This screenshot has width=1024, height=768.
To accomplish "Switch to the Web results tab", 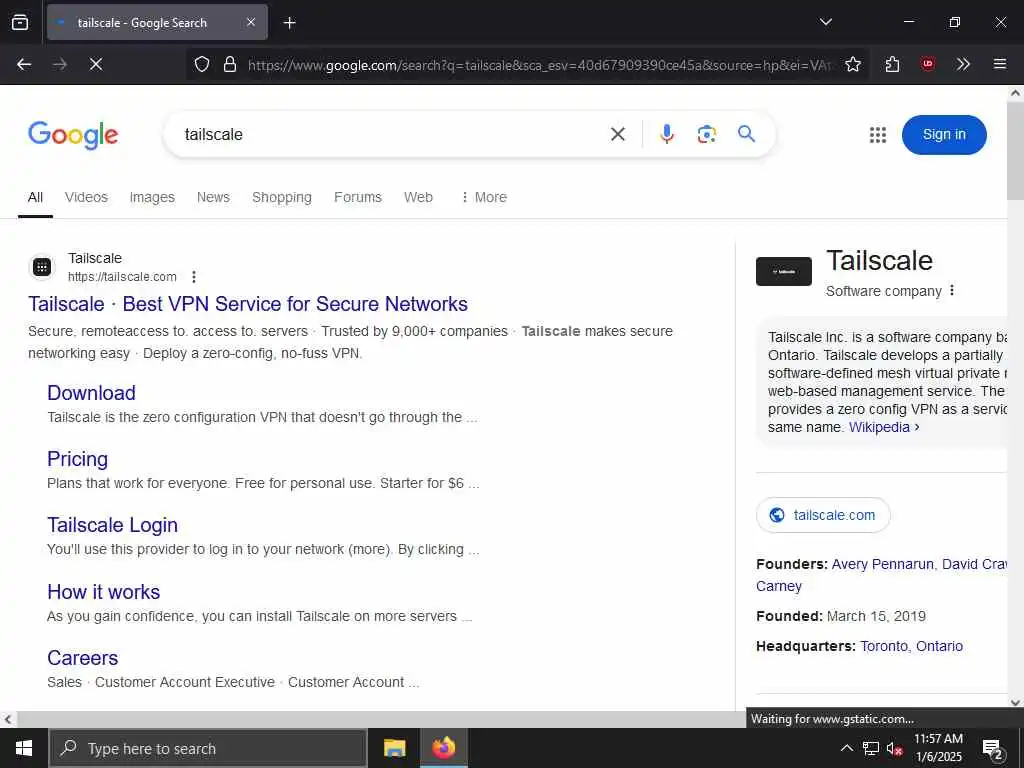I will [418, 197].
